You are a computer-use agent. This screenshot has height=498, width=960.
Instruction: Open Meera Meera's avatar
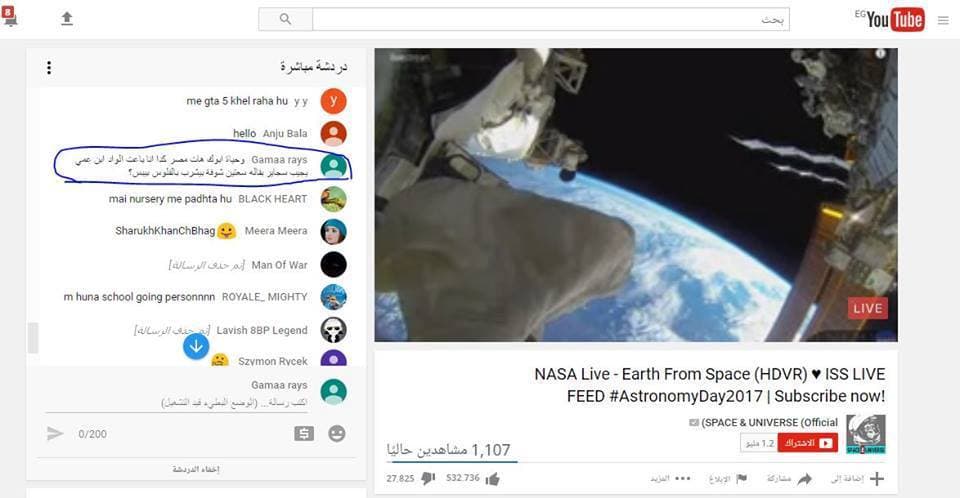334,232
